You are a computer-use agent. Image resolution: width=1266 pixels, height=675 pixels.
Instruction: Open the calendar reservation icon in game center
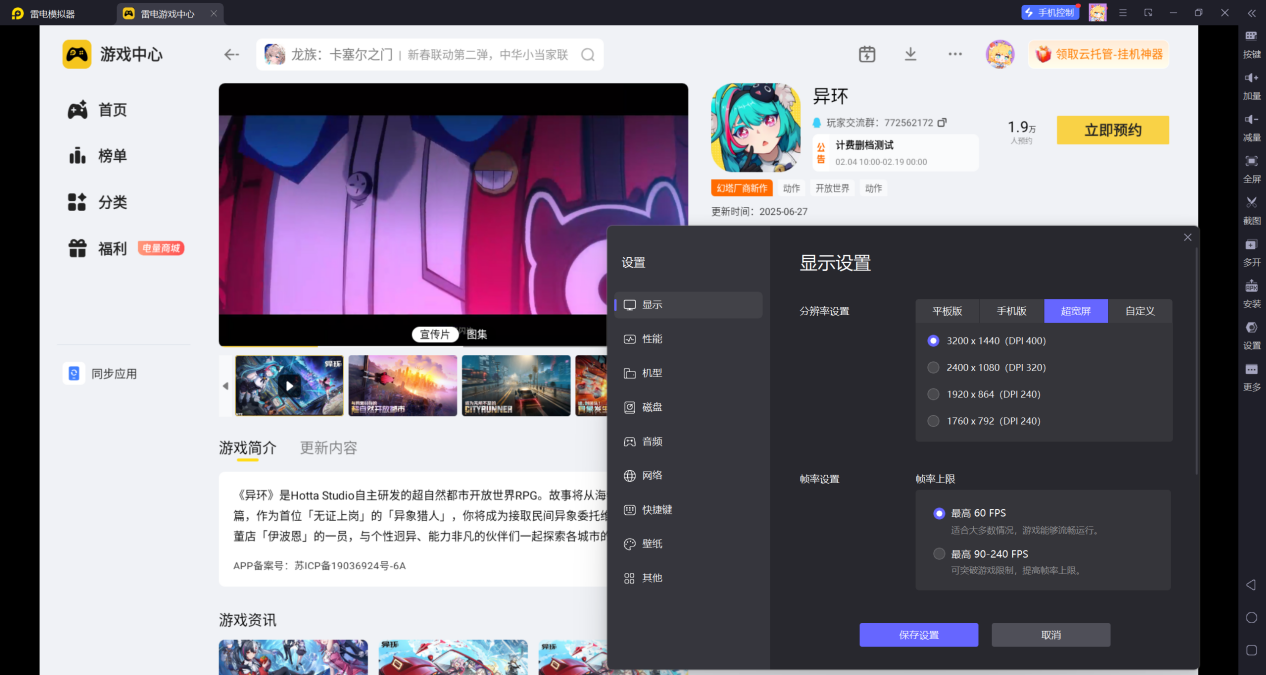[867, 55]
